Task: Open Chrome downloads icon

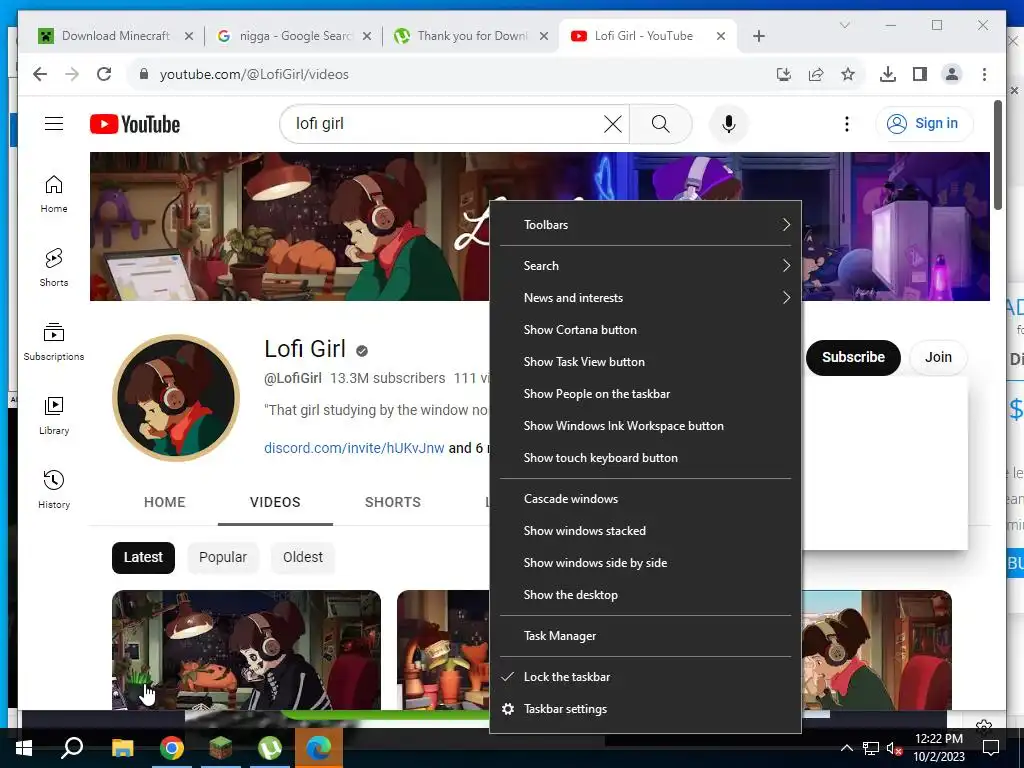Action: (x=888, y=74)
